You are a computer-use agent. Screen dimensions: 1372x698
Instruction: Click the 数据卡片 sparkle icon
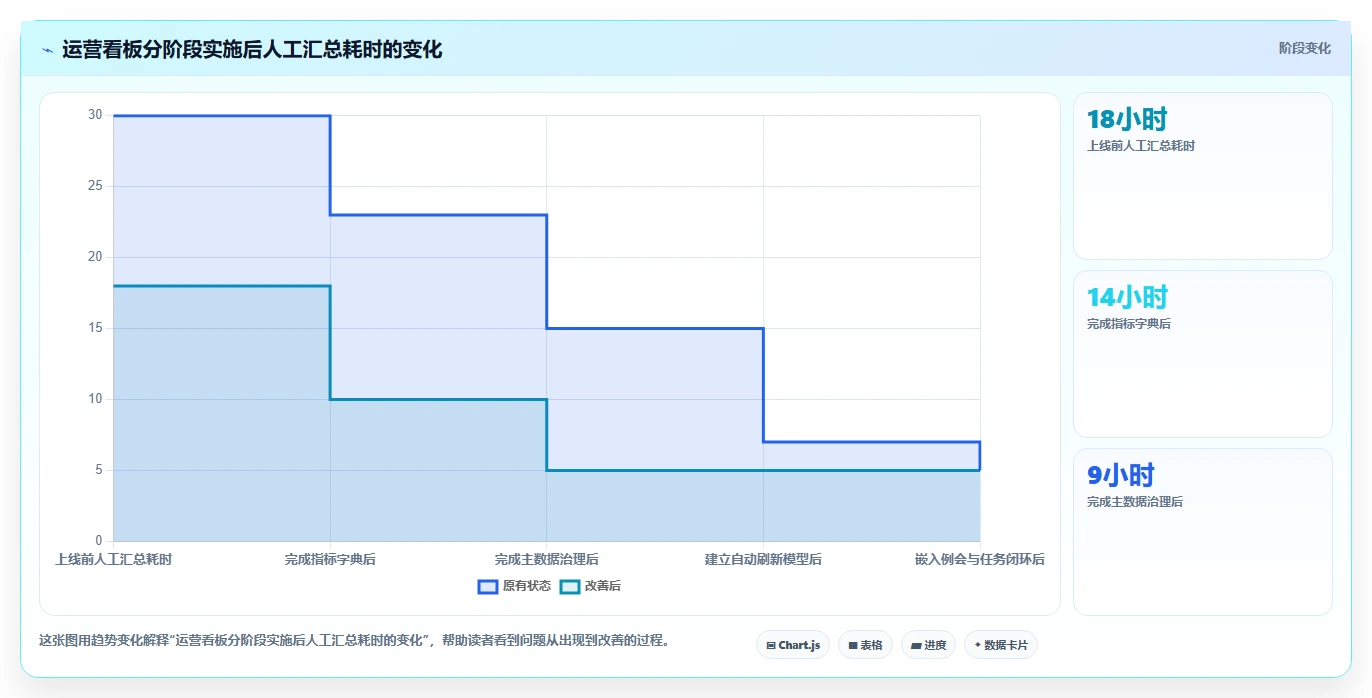click(977, 646)
